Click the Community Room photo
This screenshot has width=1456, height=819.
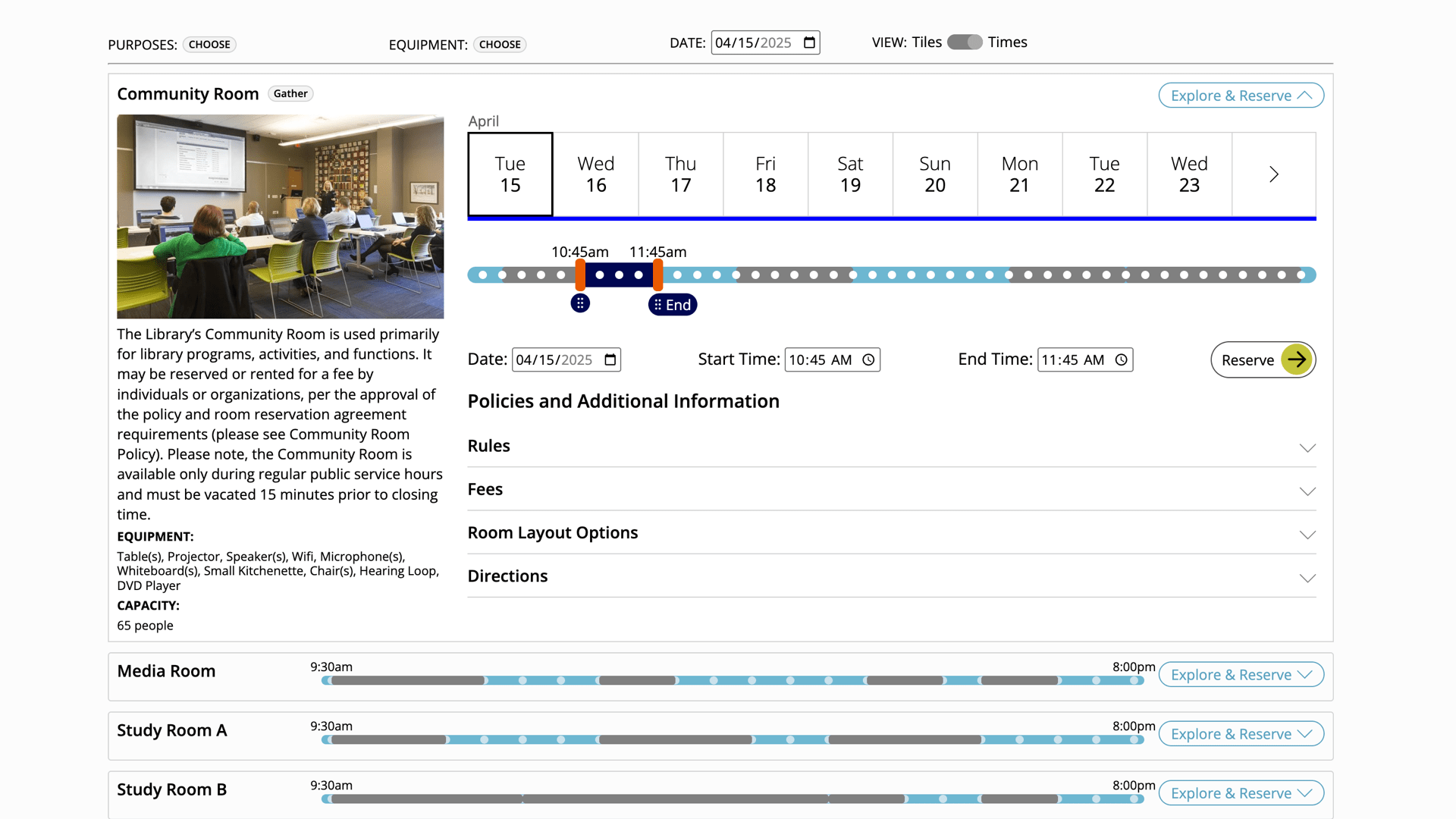coord(280,216)
